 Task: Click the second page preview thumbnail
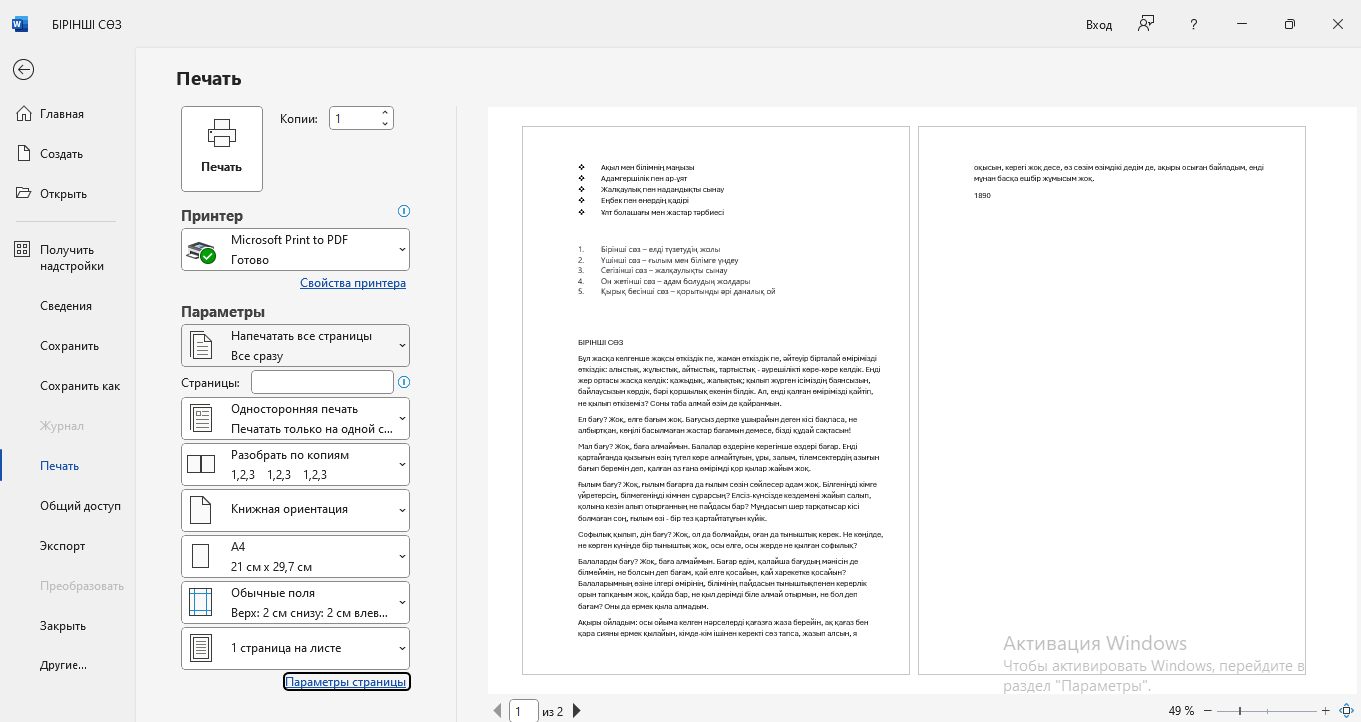point(1111,400)
